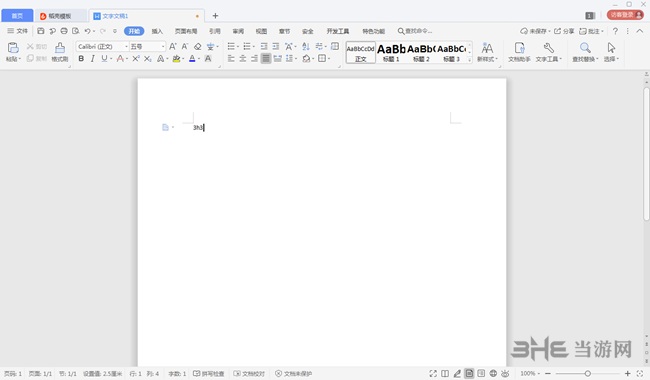Click the guest login button
This screenshot has width=650, height=380.
coord(625,15)
